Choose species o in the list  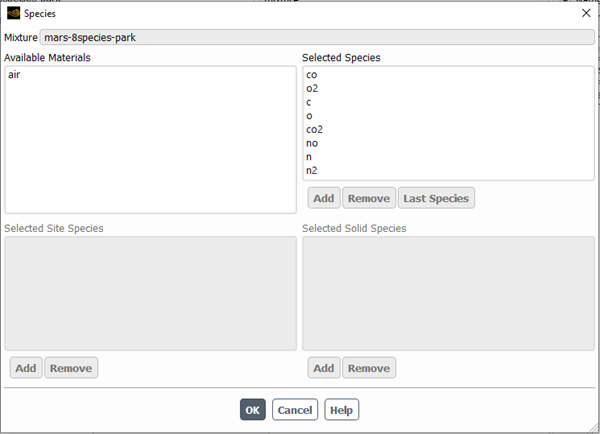pos(310,116)
